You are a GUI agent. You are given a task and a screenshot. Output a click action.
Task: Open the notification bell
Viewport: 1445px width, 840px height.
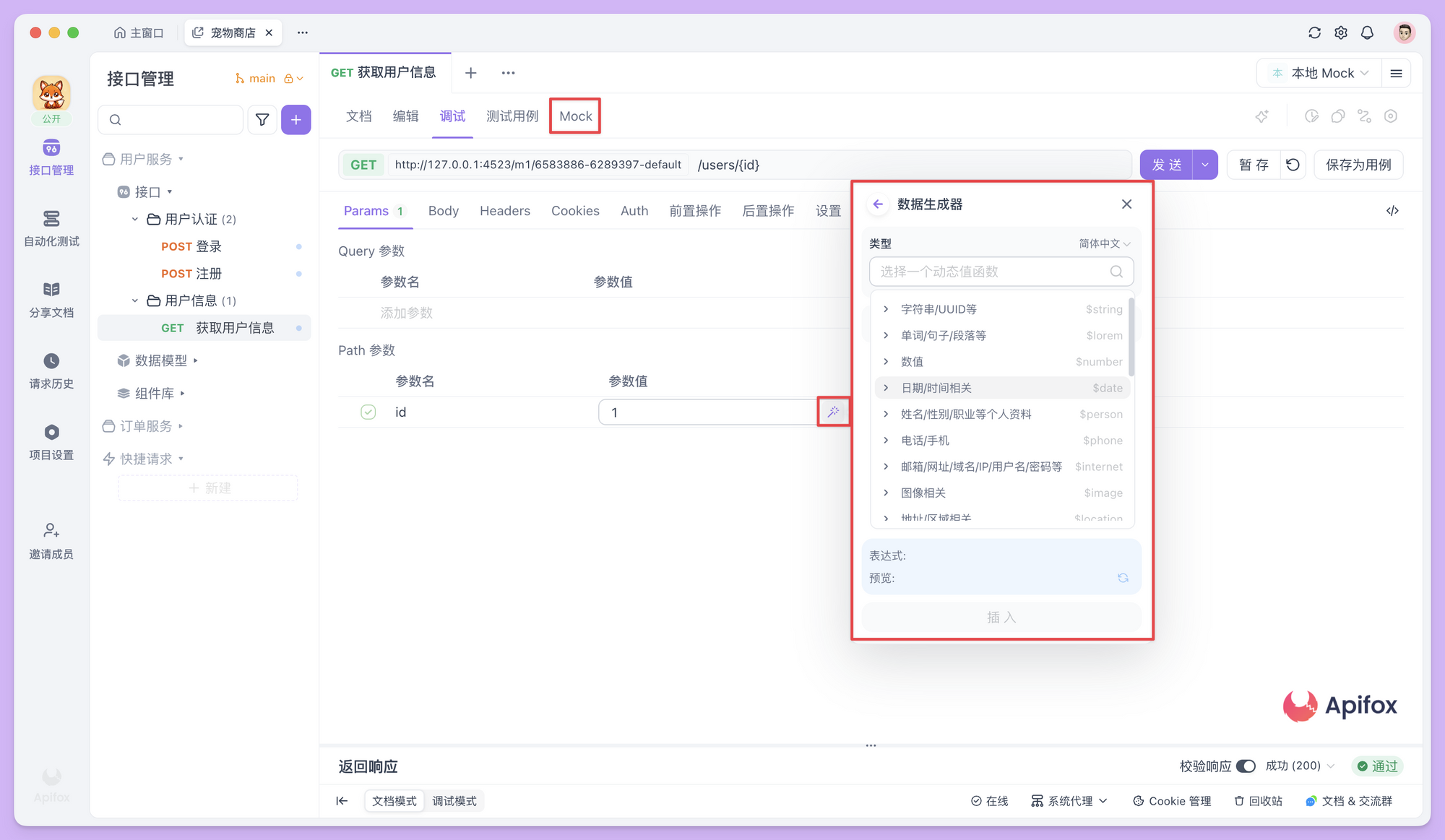click(x=1367, y=33)
